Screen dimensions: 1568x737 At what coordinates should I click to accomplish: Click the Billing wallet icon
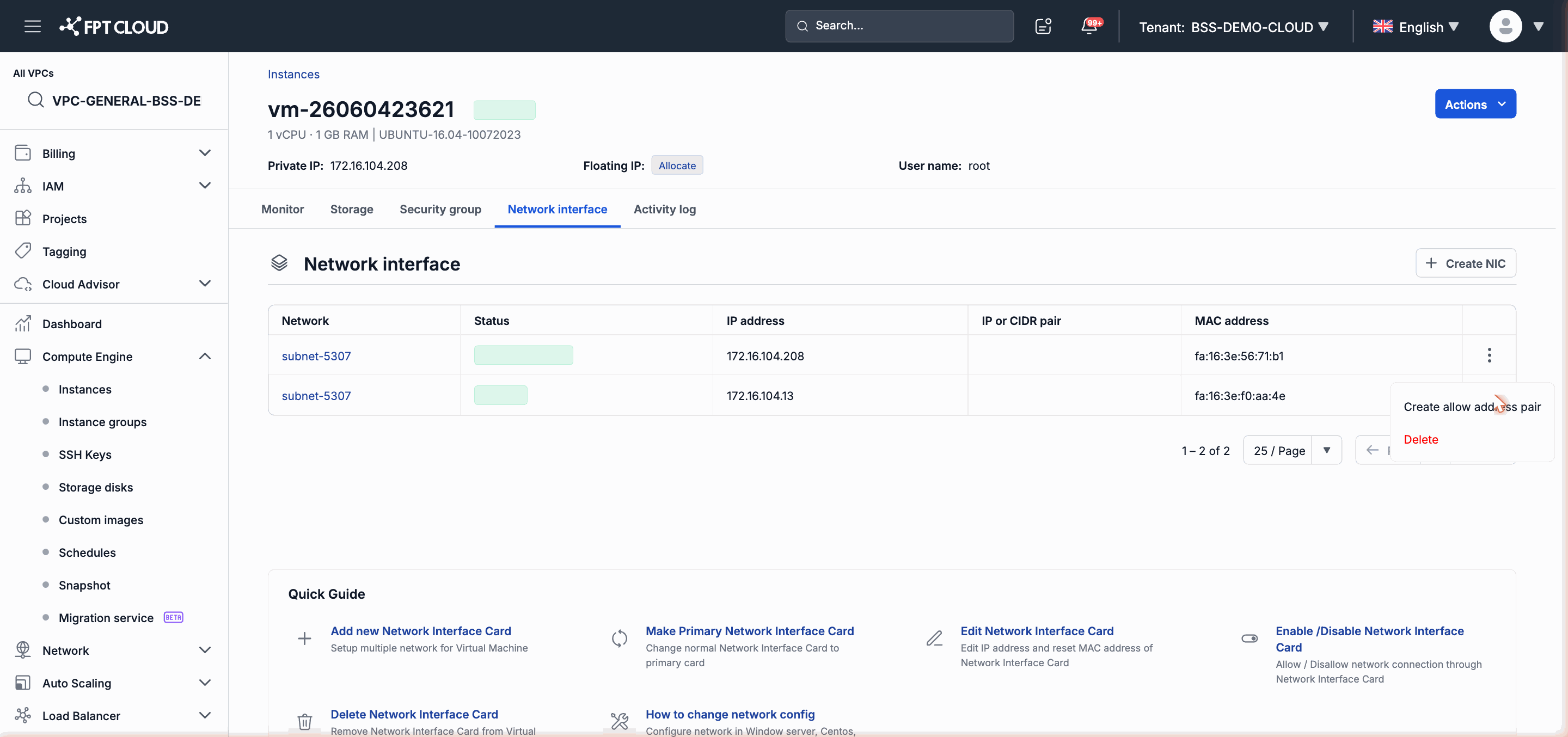(22, 153)
